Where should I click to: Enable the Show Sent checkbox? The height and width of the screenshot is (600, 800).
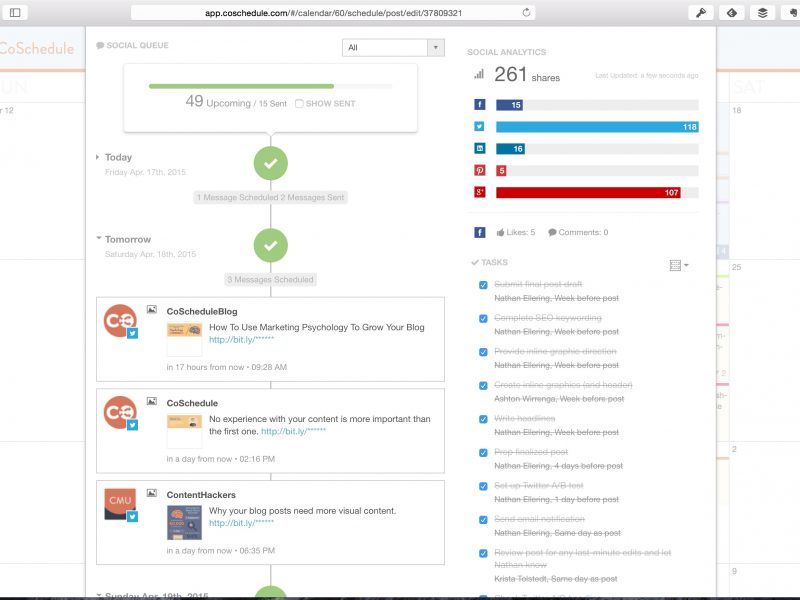pos(300,104)
